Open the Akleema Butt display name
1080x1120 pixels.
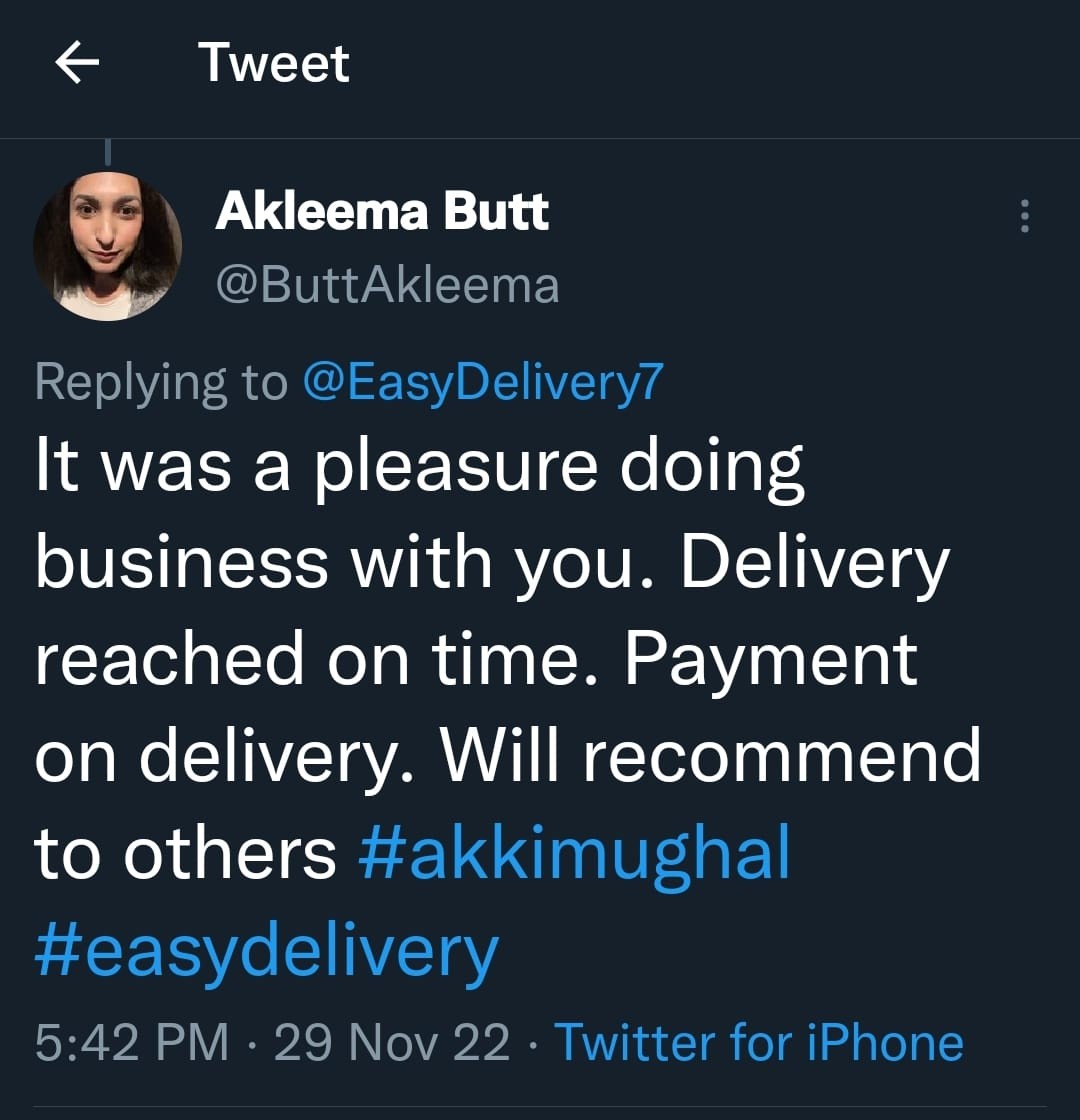382,211
